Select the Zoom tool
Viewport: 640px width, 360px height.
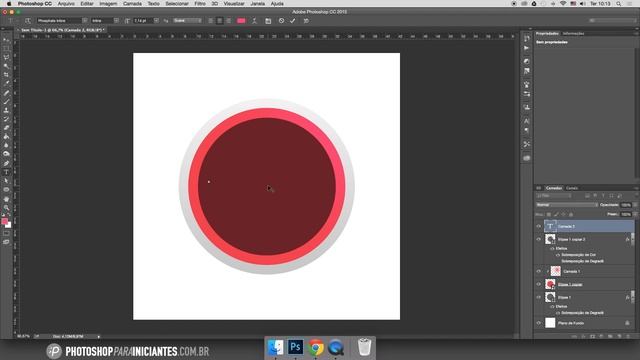pyautogui.click(x=6, y=207)
